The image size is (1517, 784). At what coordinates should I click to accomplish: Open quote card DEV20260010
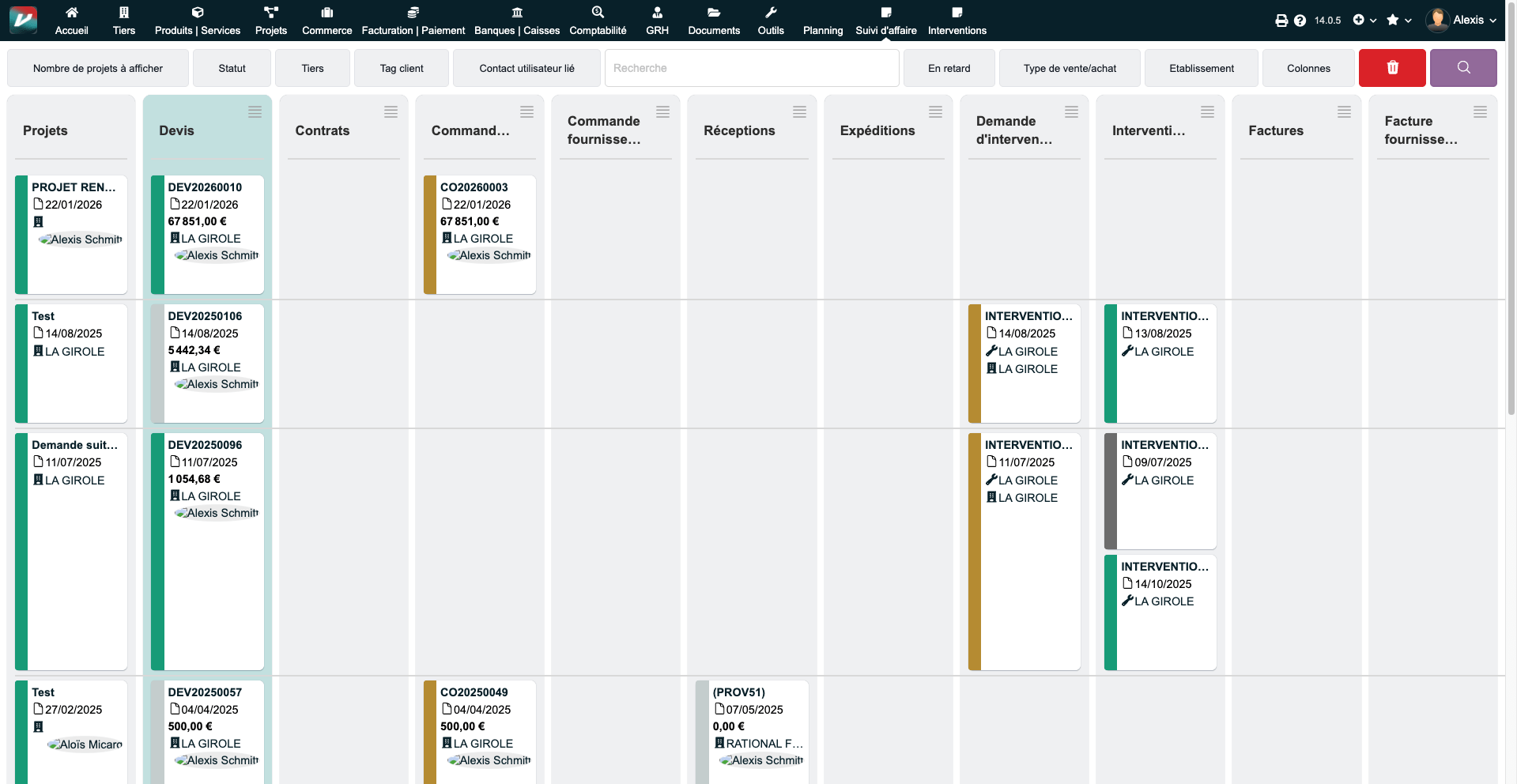click(206, 187)
